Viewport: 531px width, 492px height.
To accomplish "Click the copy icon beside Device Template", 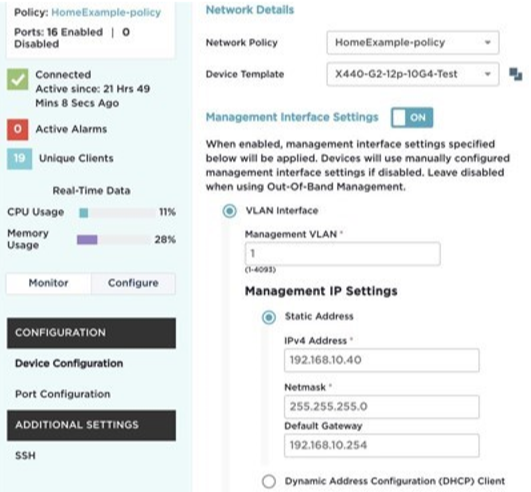I will [x=515, y=74].
